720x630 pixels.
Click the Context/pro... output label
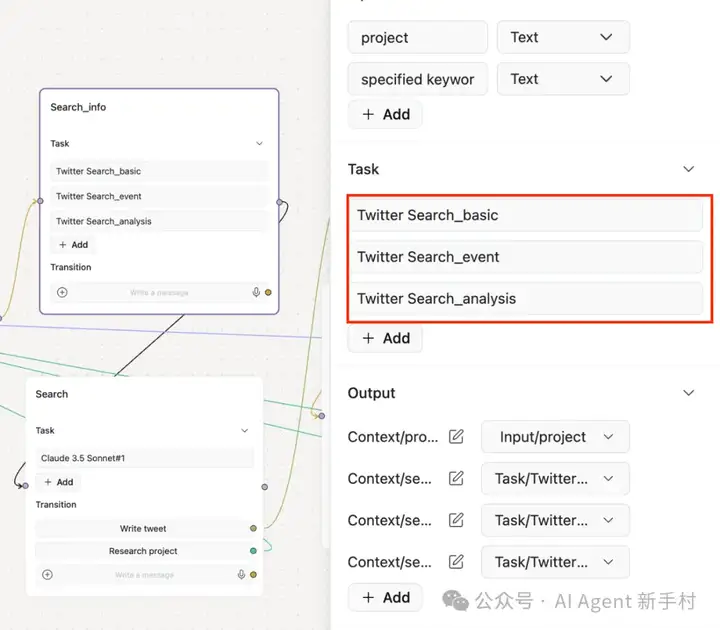393,437
